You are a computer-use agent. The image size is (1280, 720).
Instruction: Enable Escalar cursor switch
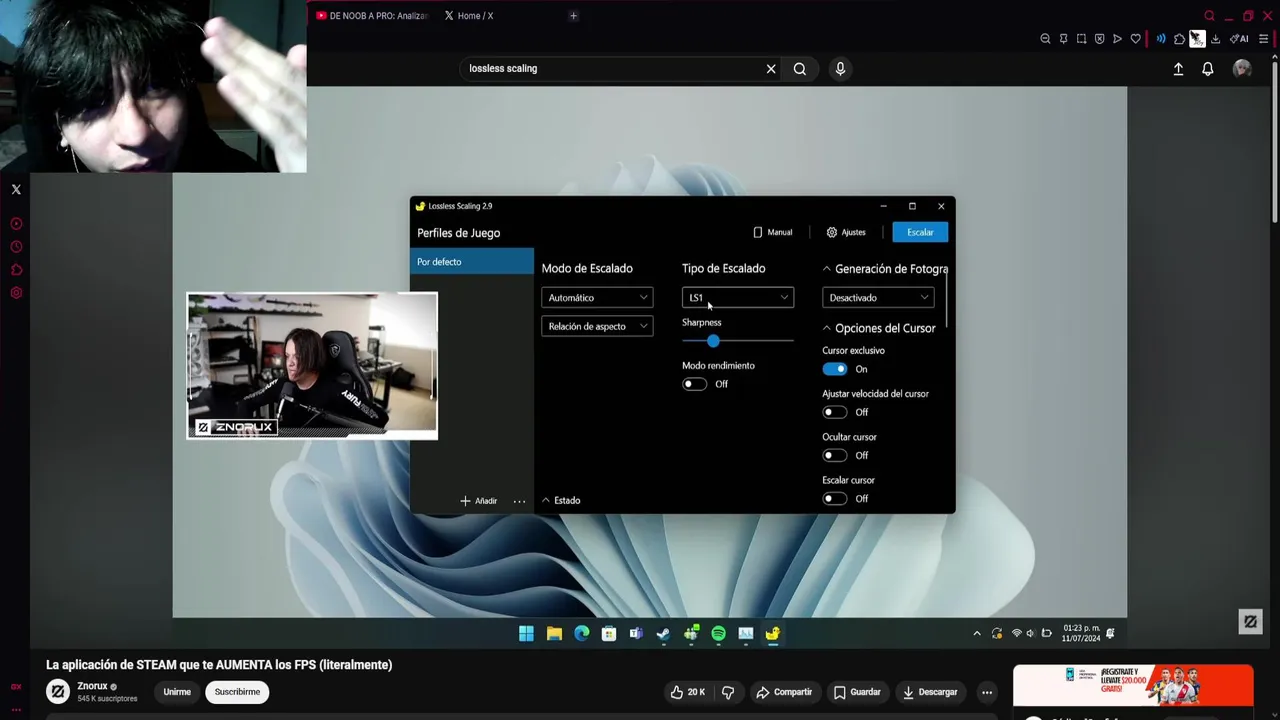click(x=834, y=498)
